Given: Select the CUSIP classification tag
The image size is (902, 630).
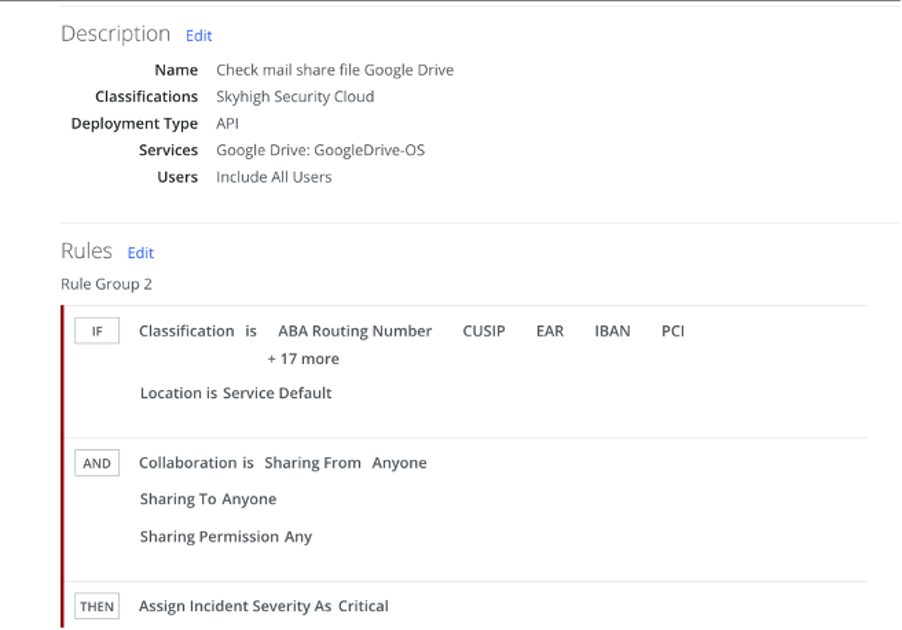Looking at the screenshot, I should (484, 331).
